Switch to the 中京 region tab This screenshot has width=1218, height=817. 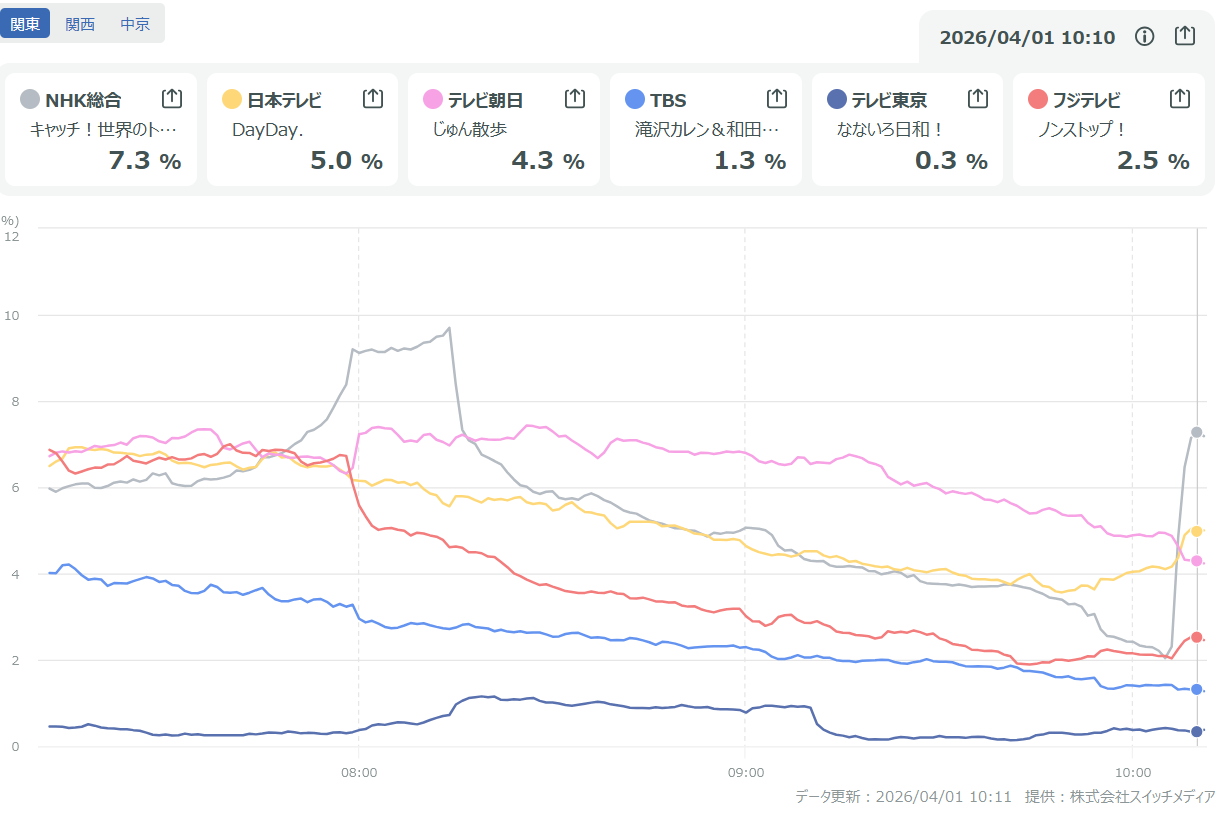pyautogui.click(x=135, y=24)
